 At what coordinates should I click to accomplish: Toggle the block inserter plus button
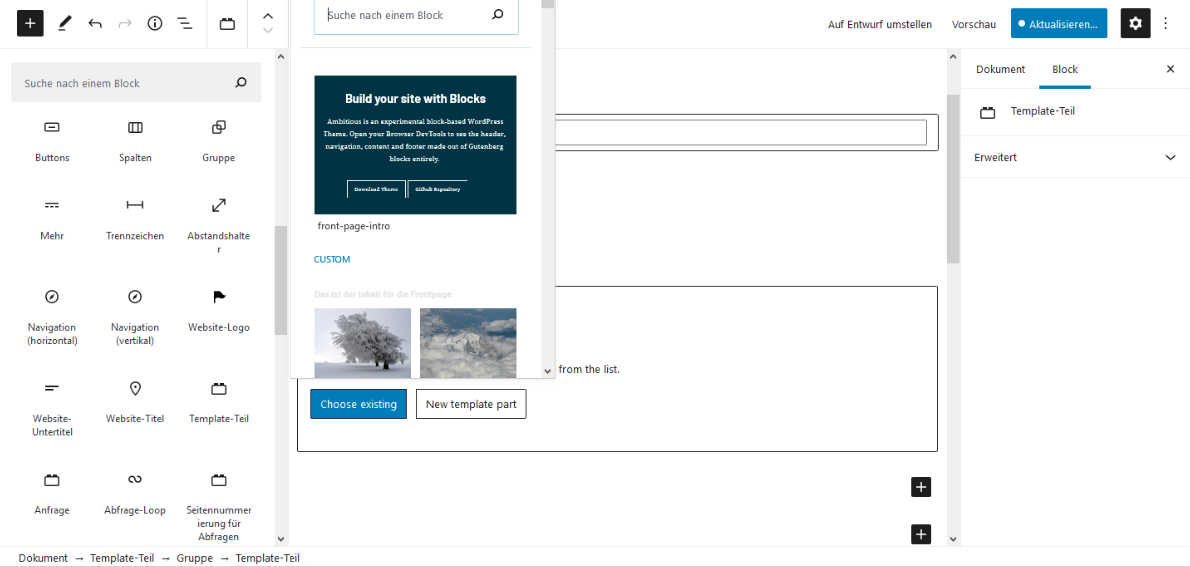30,23
